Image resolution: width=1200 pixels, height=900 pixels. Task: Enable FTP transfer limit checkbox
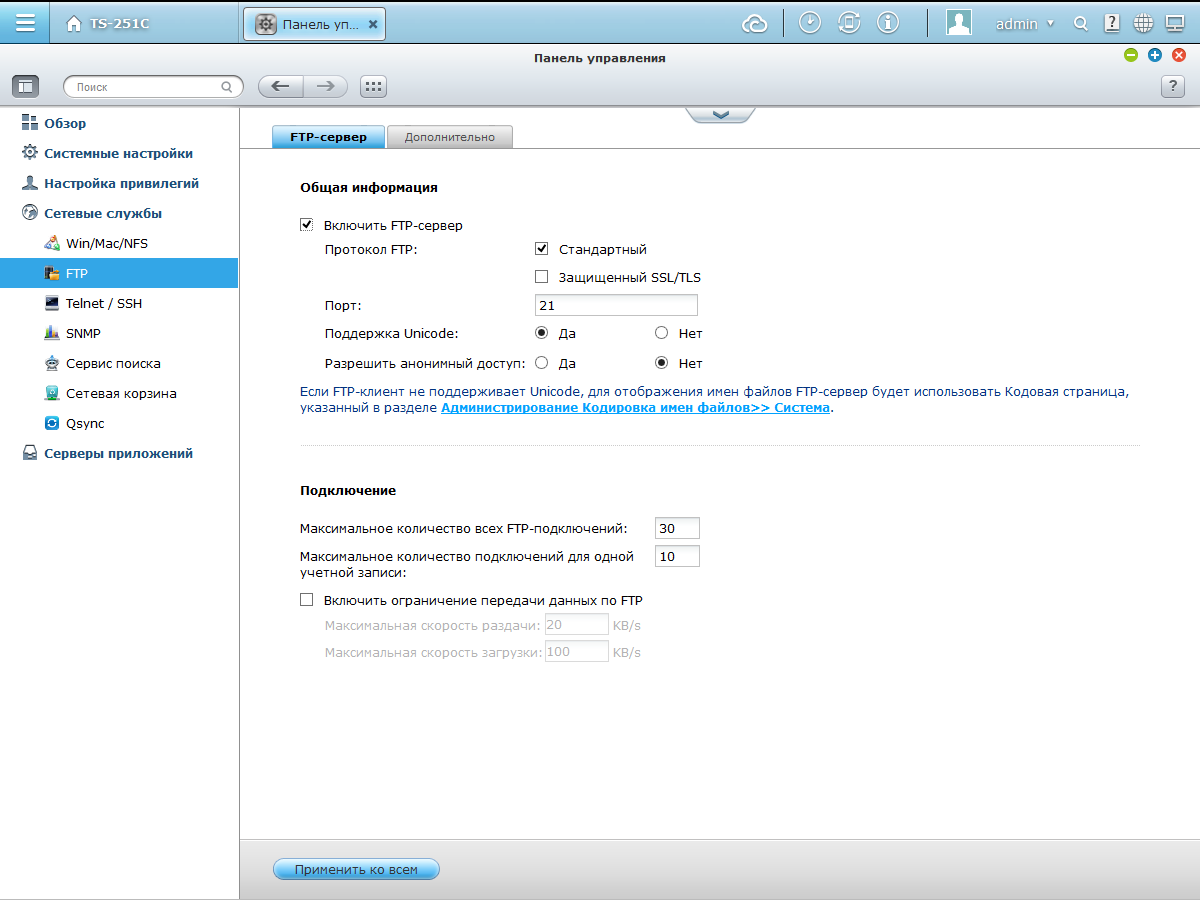(x=307, y=600)
